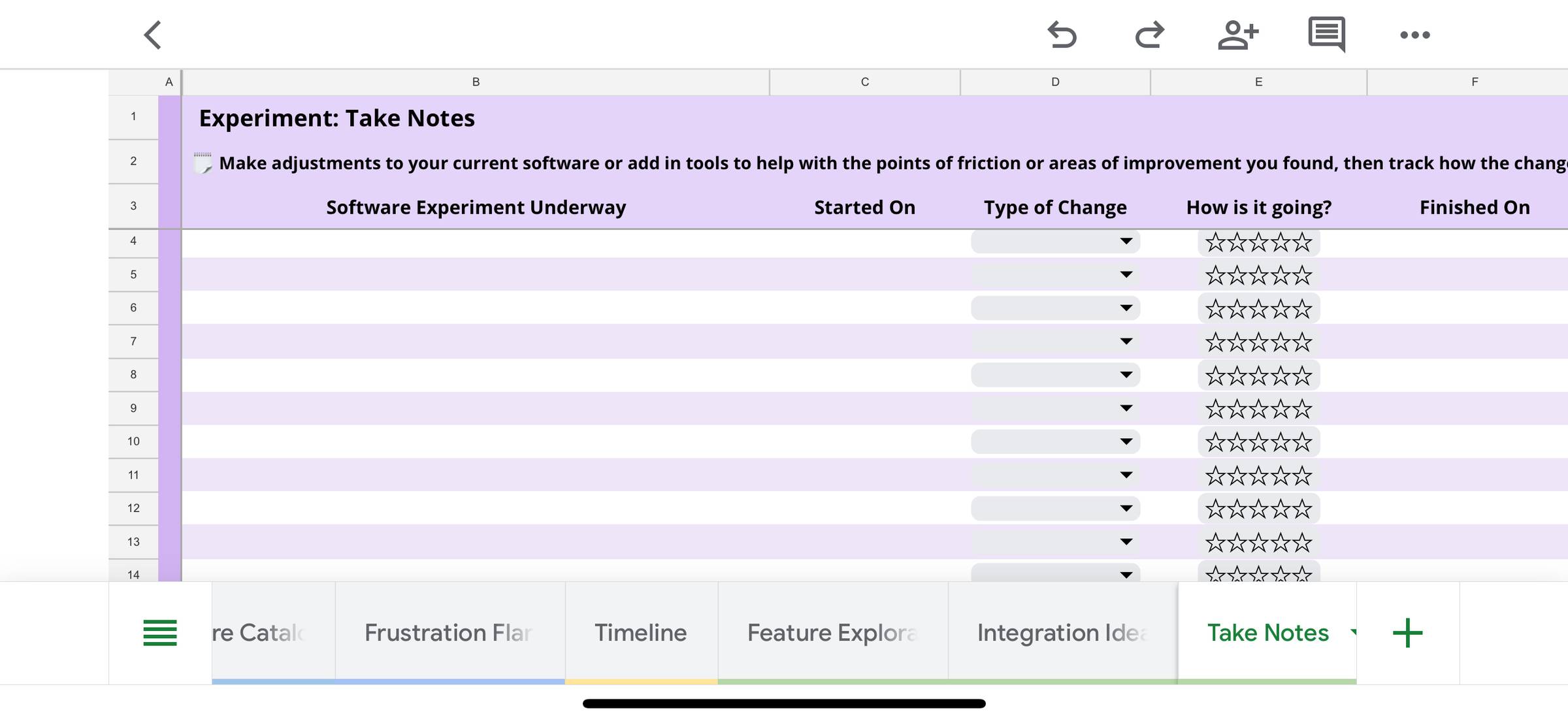Open the comments icon
The height and width of the screenshot is (723, 1568).
(x=1326, y=35)
